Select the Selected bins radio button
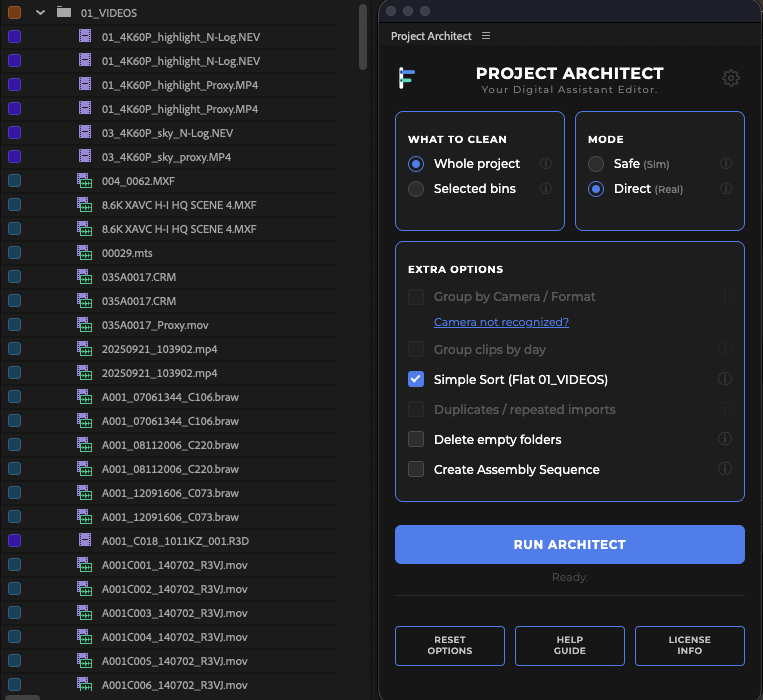Image resolution: width=763 pixels, height=700 pixels. pos(416,189)
